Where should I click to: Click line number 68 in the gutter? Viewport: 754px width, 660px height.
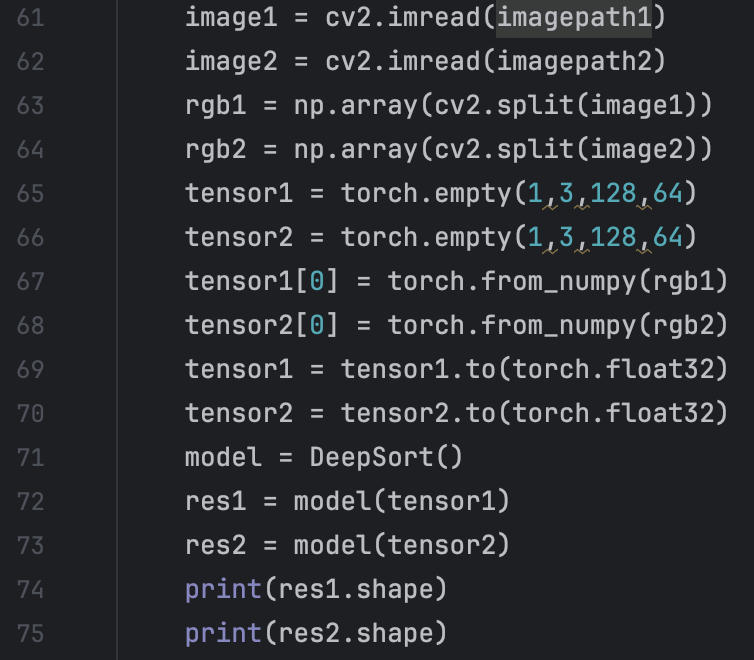click(x=30, y=325)
